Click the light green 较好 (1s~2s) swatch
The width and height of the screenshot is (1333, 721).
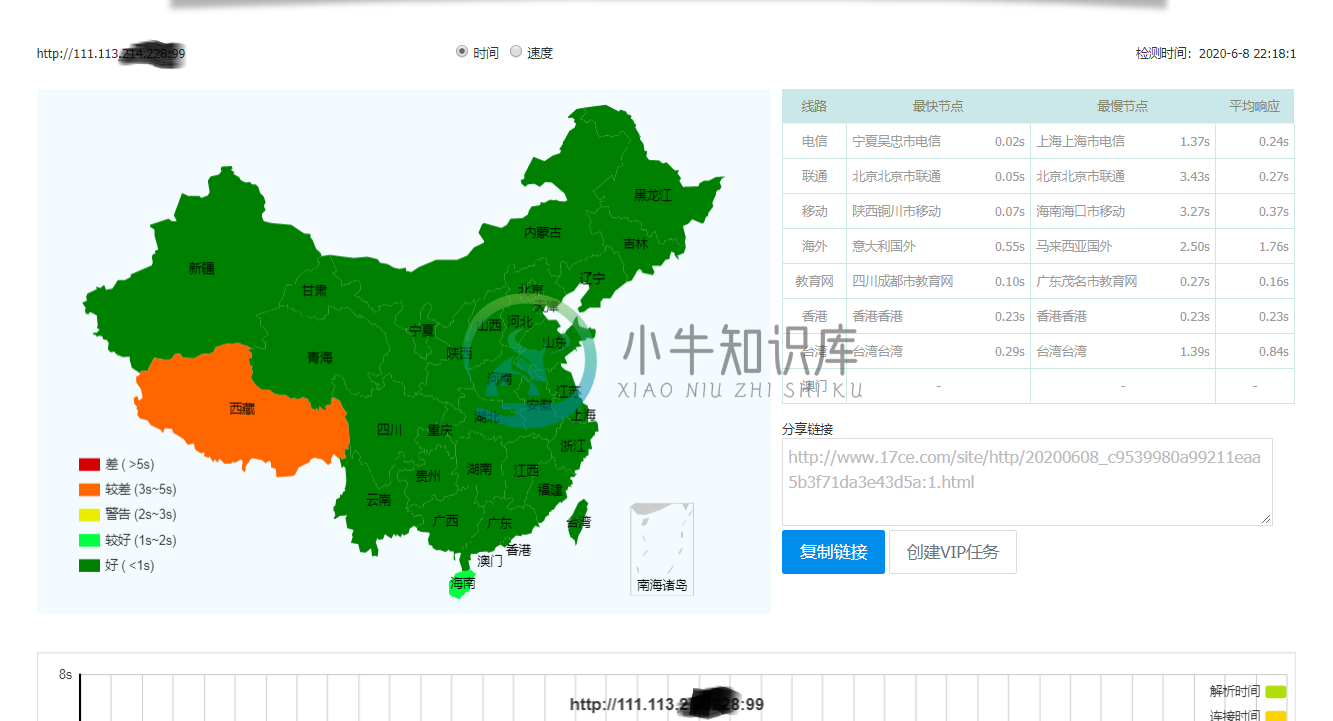pyautogui.click(x=90, y=540)
